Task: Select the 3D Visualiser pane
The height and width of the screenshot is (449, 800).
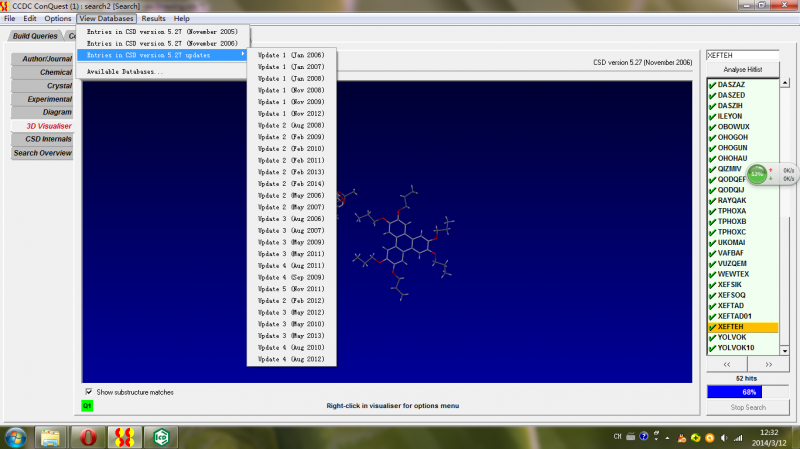Action: pos(42,126)
